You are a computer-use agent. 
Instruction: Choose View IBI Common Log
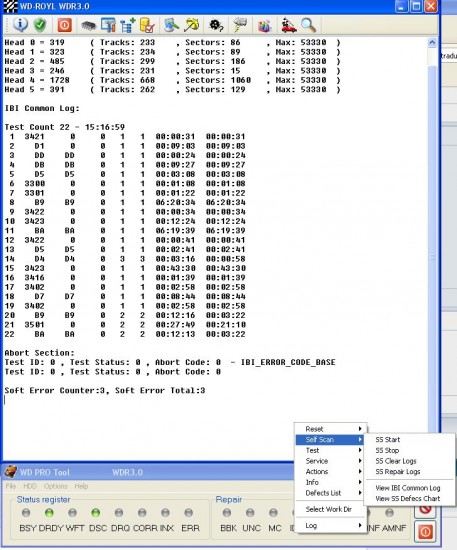coord(408,488)
